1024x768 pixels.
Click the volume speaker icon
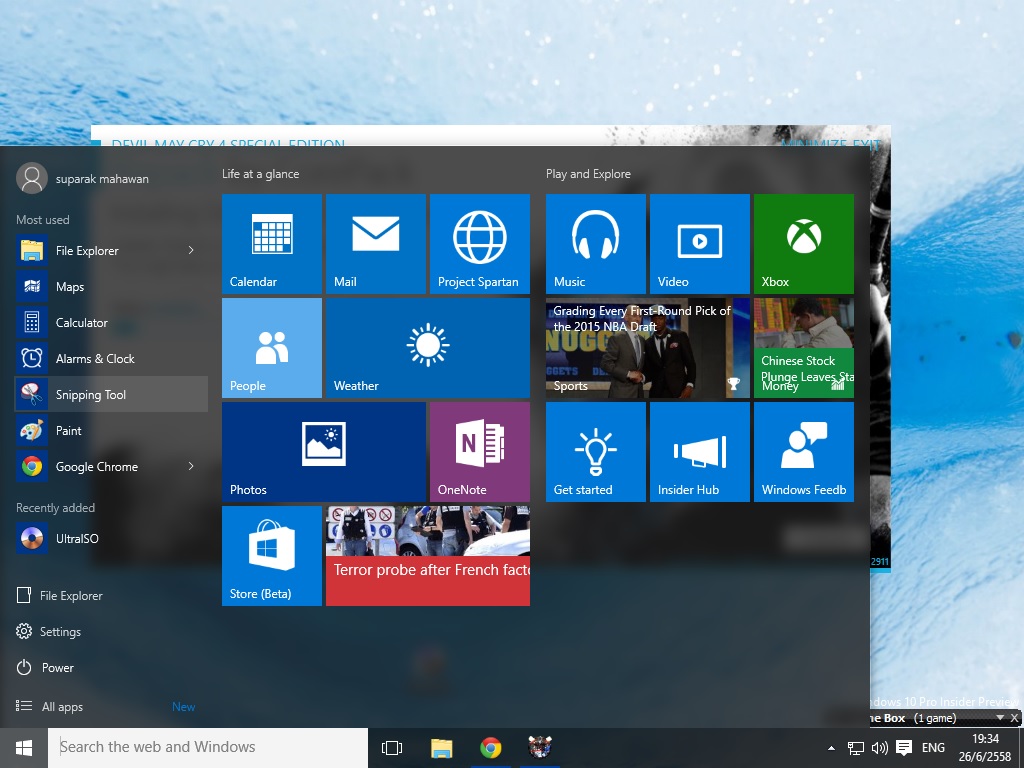880,748
